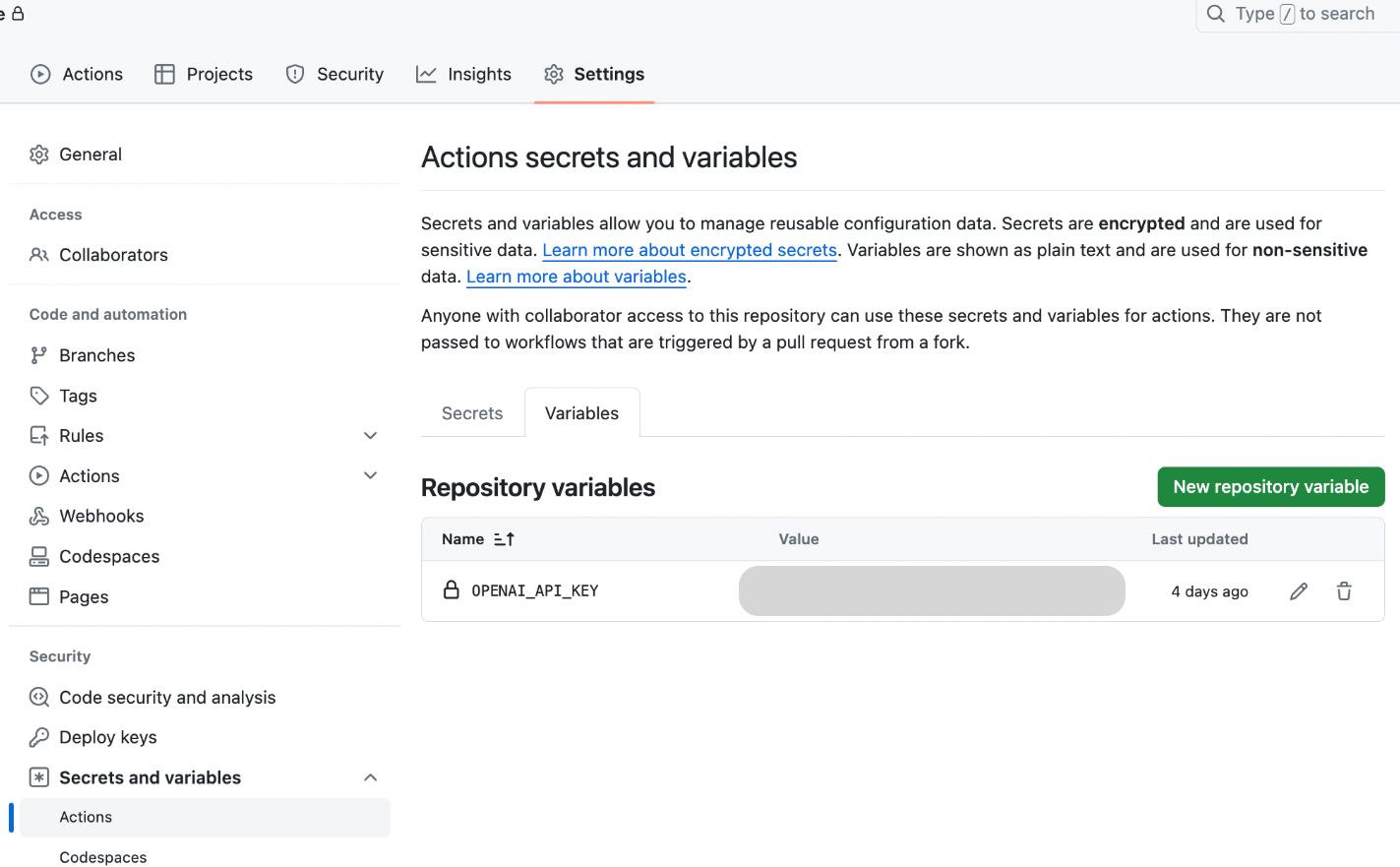
Task: Select the Webhooks sidebar icon
Action: point(38,516)
